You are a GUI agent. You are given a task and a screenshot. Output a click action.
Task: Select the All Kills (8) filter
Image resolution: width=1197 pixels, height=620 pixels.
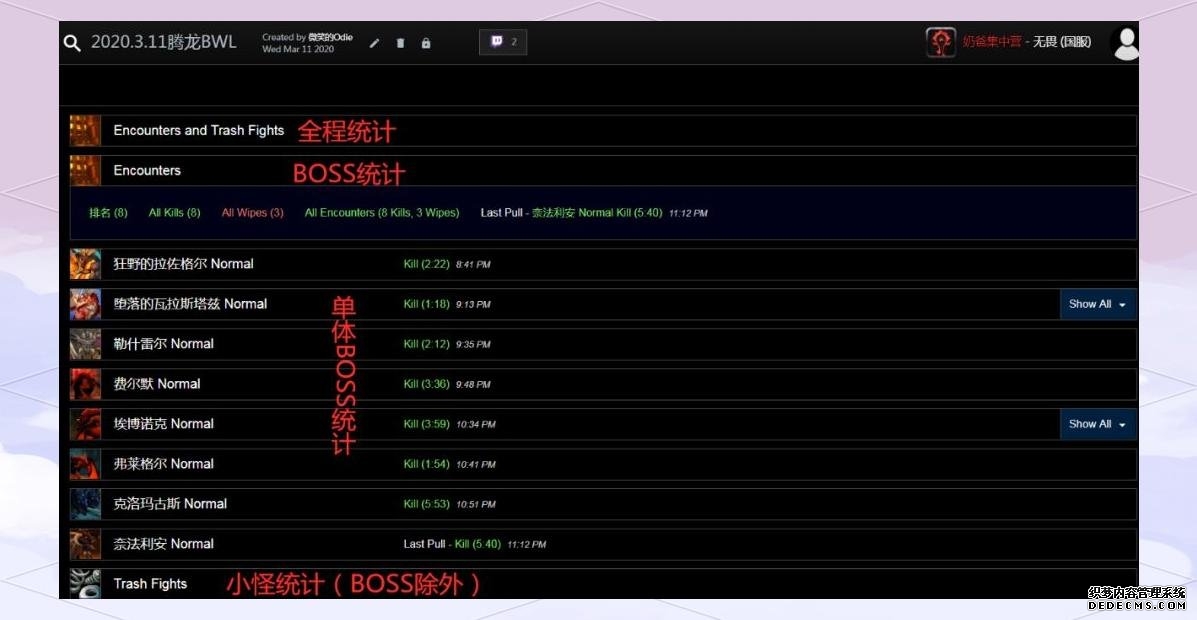(174, 213)
